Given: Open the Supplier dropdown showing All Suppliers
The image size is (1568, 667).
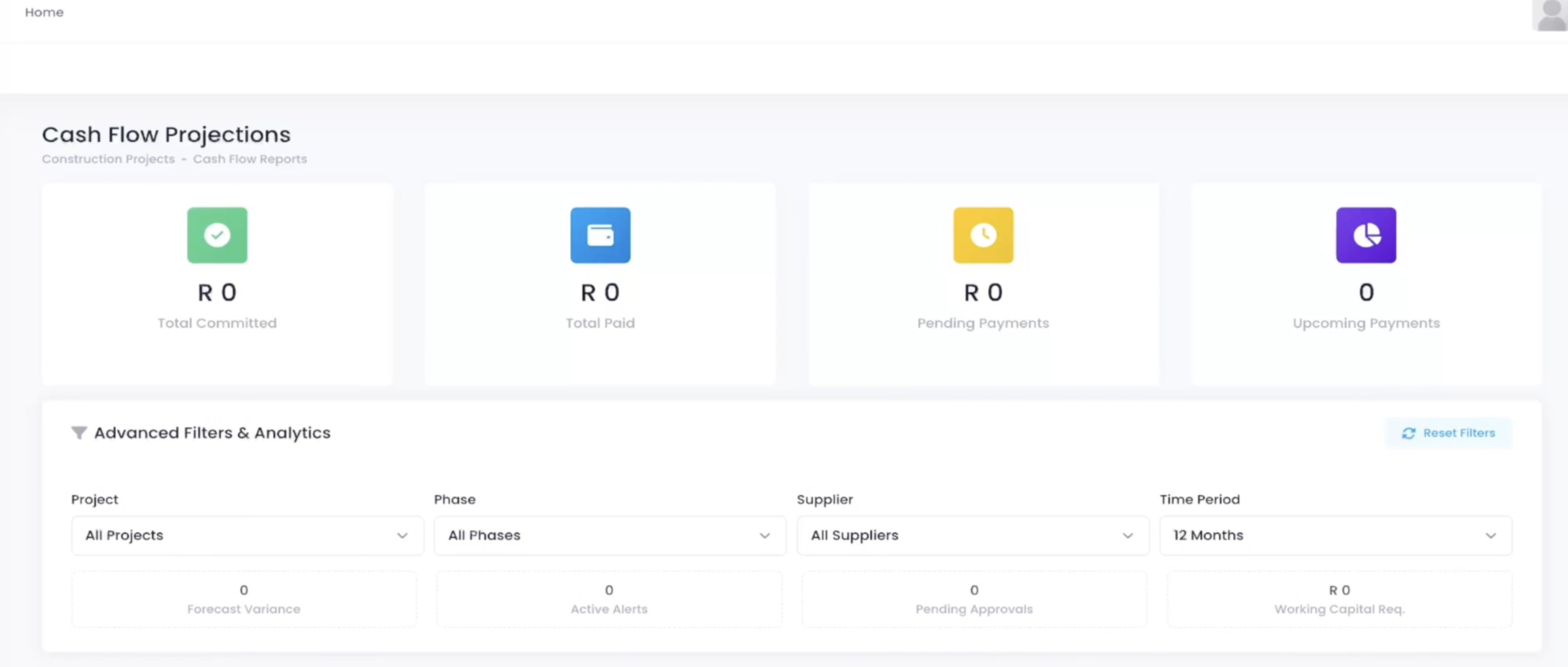Looking at the screenshot, I should point(972,536).
